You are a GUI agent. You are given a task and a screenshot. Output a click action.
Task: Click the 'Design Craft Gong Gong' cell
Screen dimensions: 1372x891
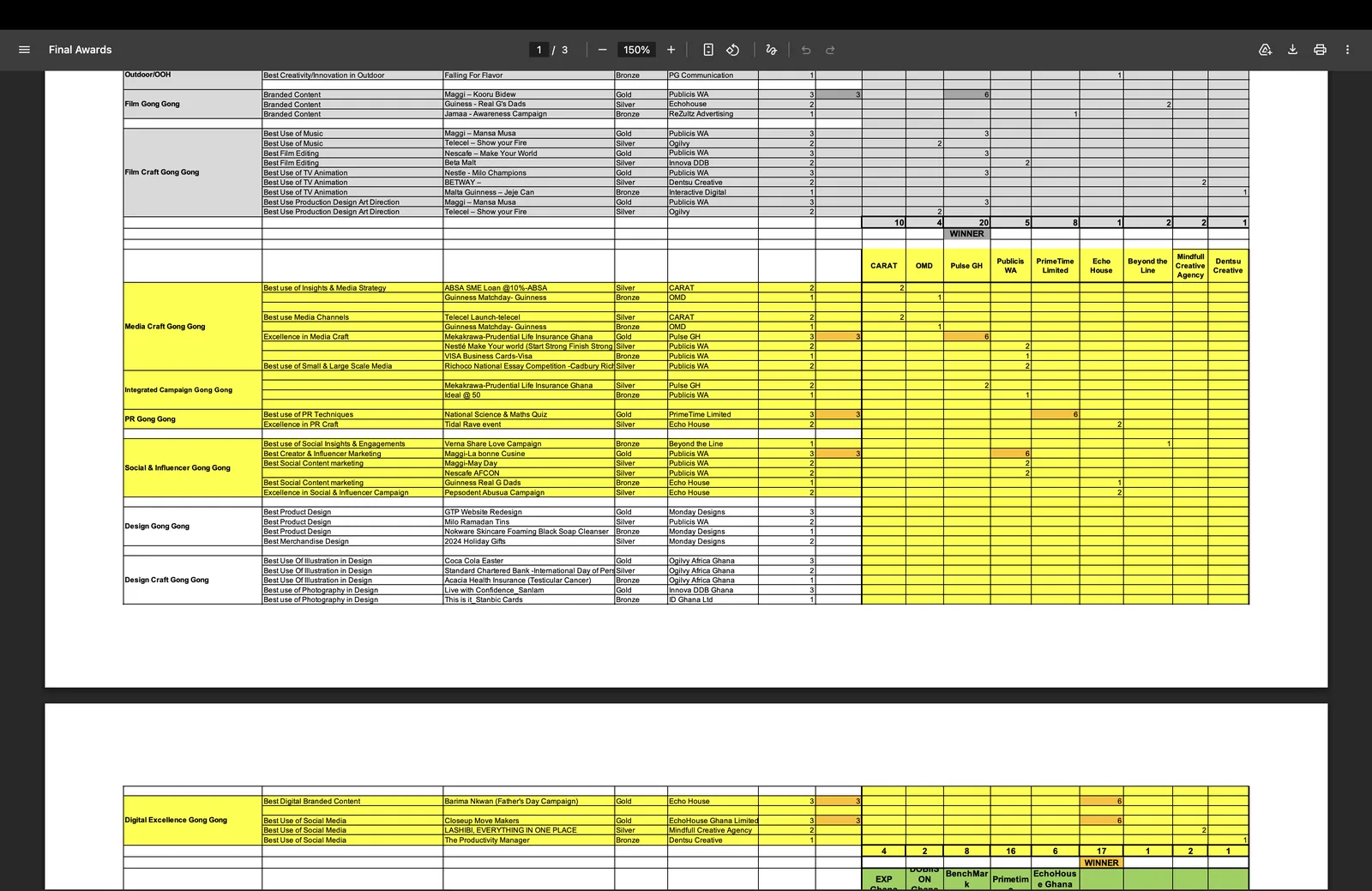[193, 581]
